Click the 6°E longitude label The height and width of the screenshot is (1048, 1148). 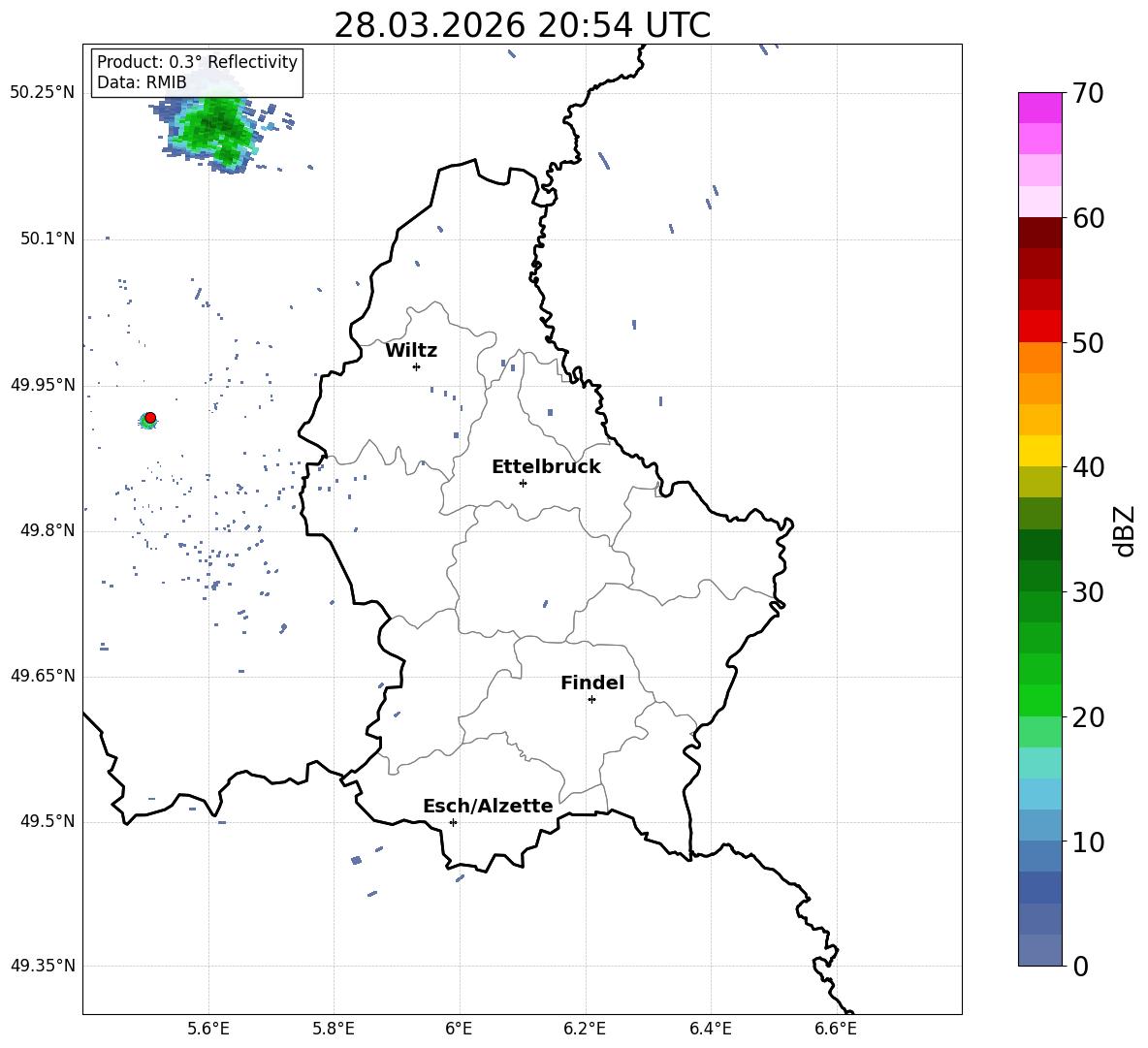click(x=459, y=1029)
